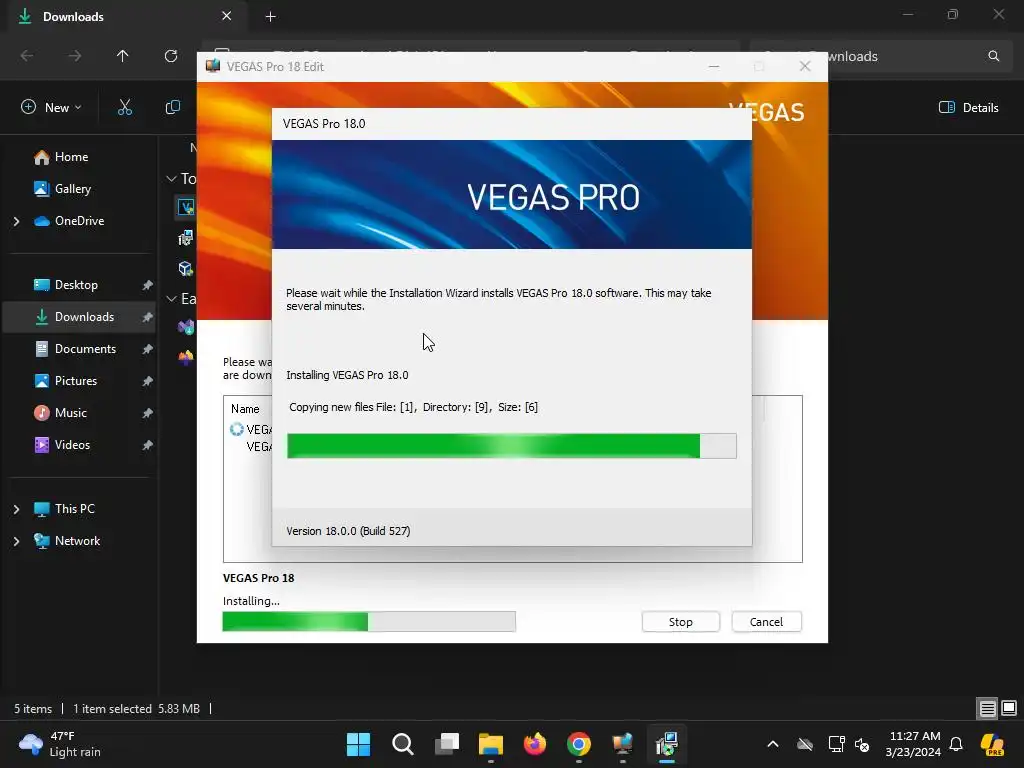
Task: Click the search magnifier in Explorer search box
Action: [993, 56]
